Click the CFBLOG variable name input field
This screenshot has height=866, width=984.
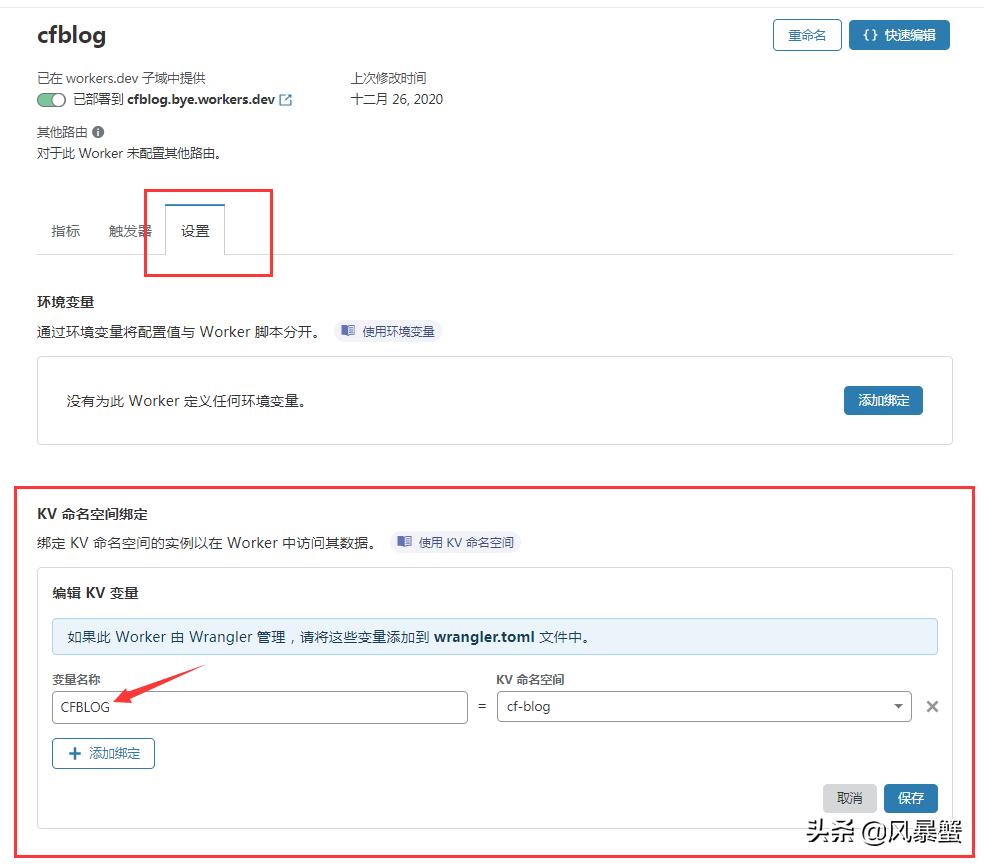tap(258, 707)
